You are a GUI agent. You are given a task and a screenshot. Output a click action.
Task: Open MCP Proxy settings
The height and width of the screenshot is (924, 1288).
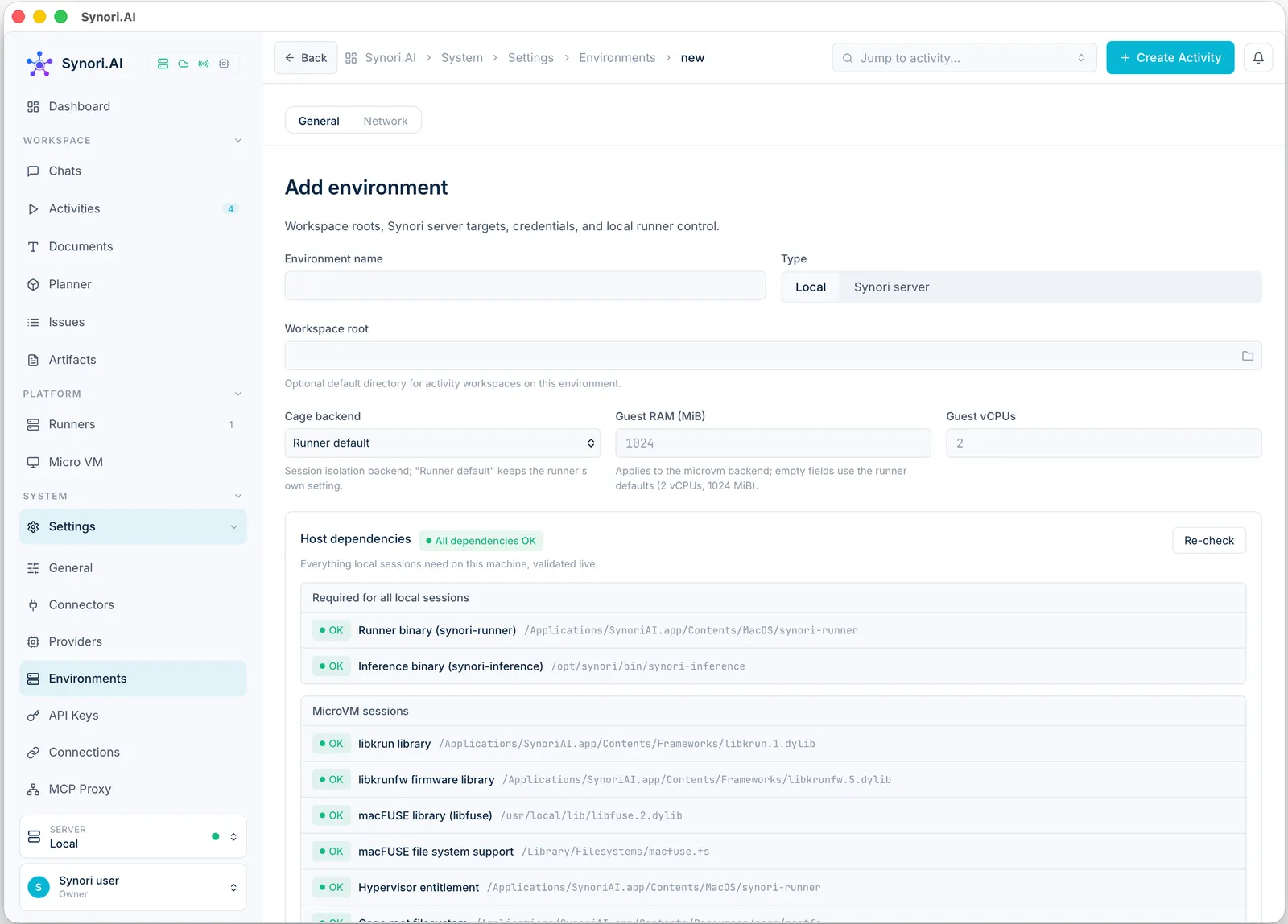(x=133, y=789)
